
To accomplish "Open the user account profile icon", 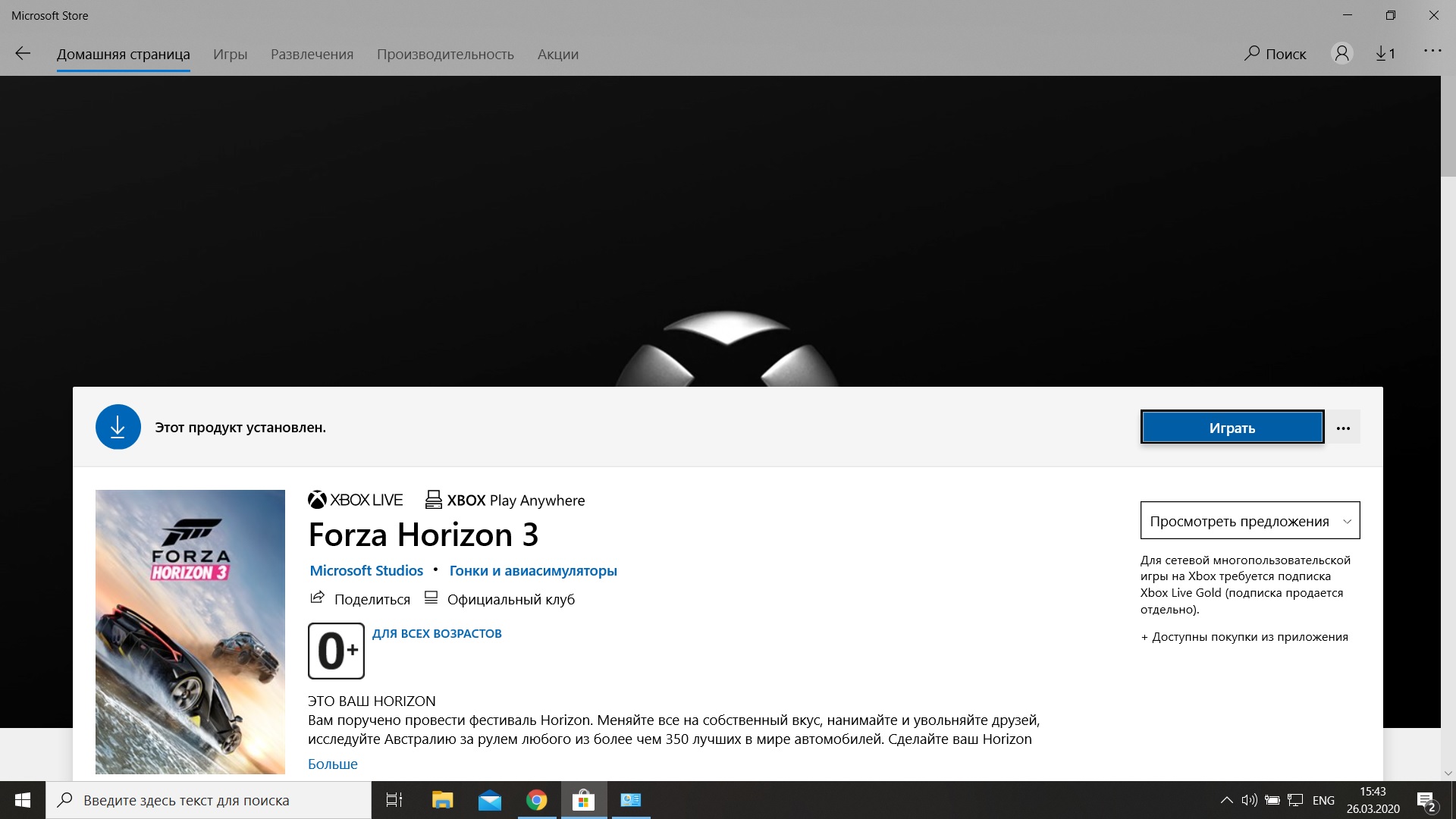I will point(1341,53).
